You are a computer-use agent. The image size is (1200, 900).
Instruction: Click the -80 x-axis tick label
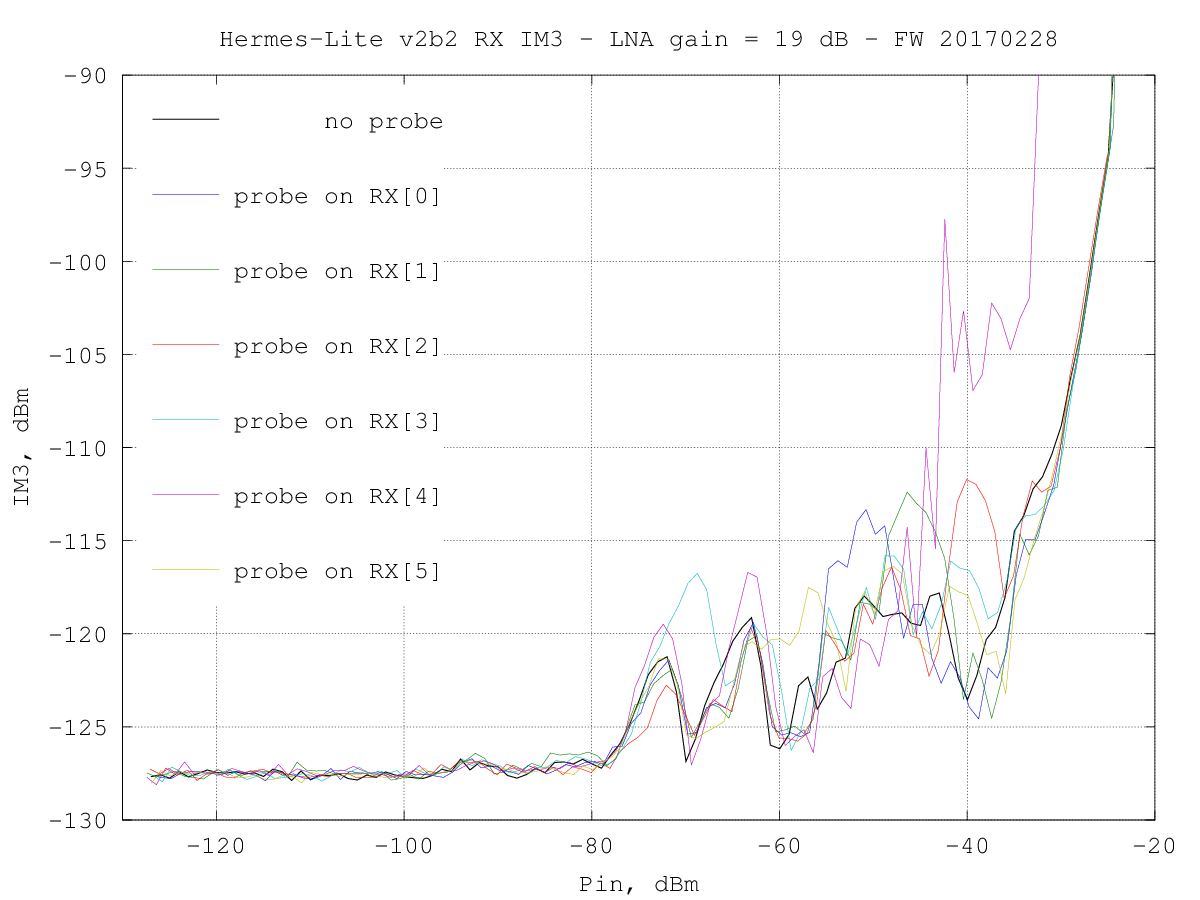(x=591, y=845)
